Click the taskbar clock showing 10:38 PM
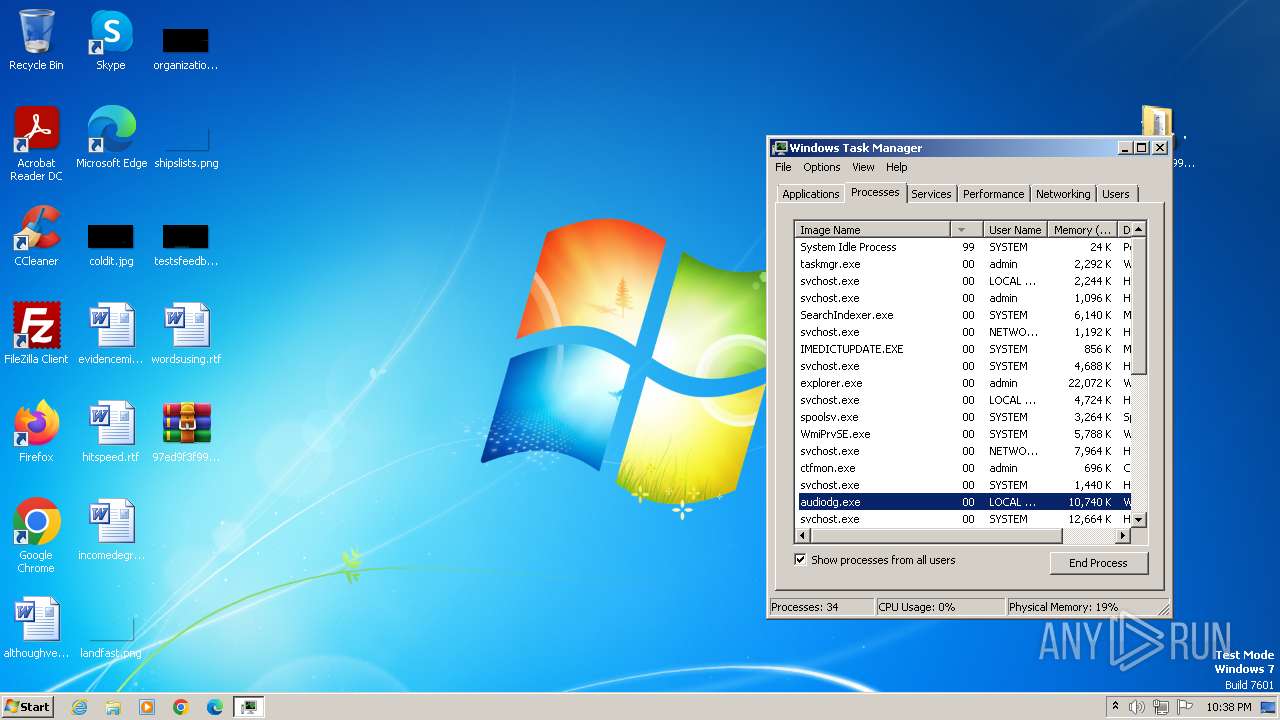The height and width of the screenshot is (720, 1280). (1228, 707)
